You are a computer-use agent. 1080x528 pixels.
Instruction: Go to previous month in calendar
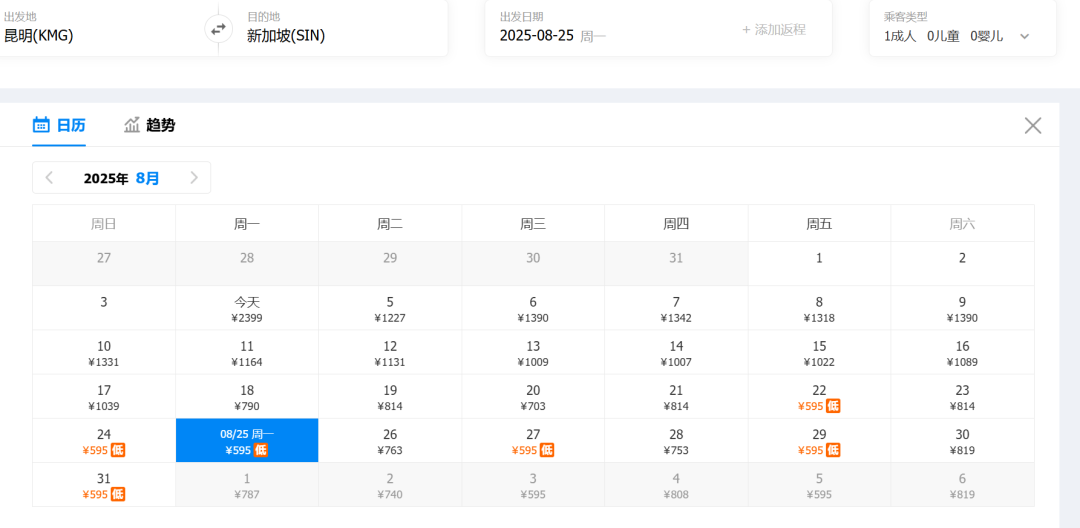click(49, 178)
